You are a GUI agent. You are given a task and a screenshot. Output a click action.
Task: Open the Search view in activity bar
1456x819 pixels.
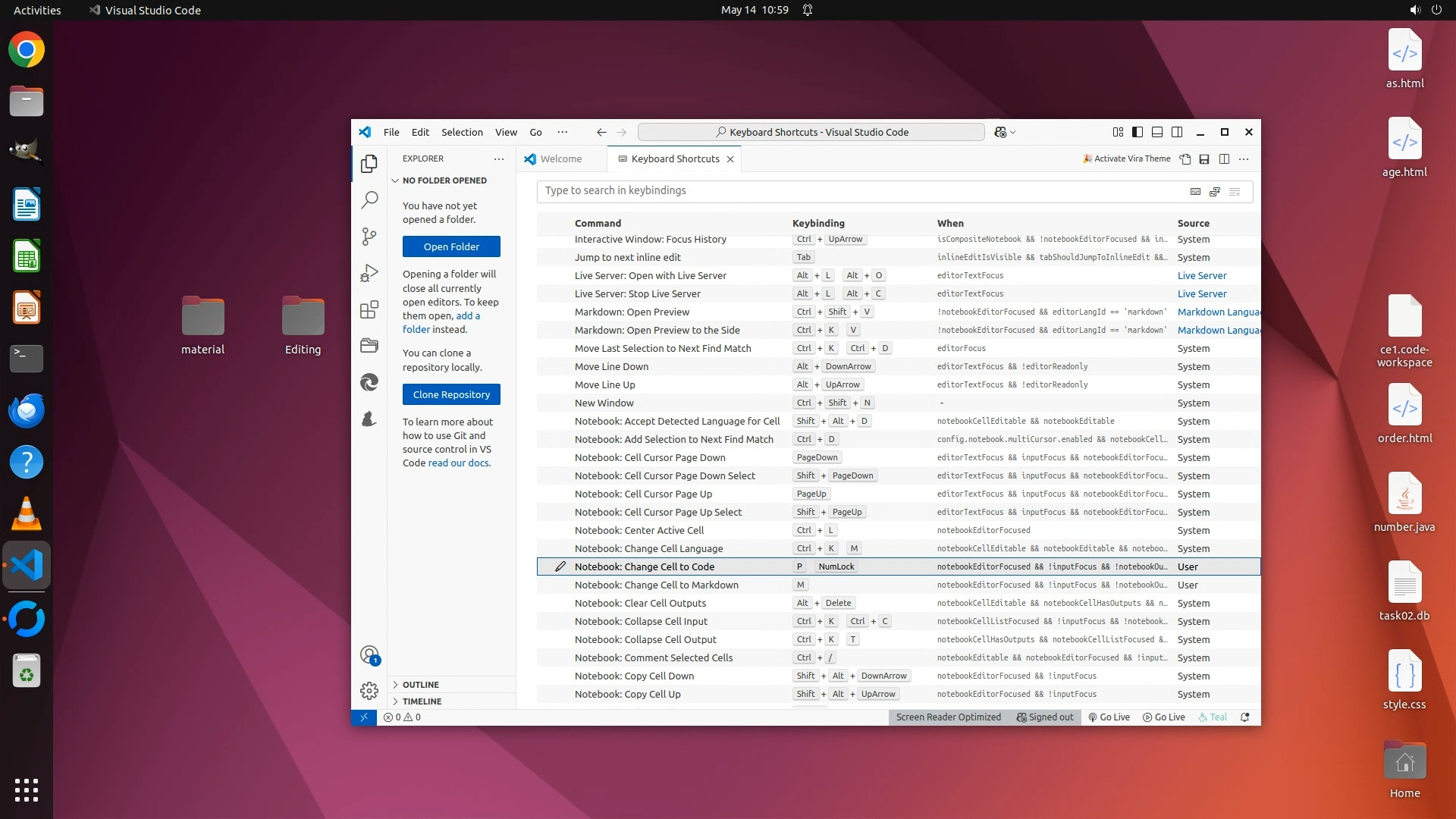click(369, 200)
